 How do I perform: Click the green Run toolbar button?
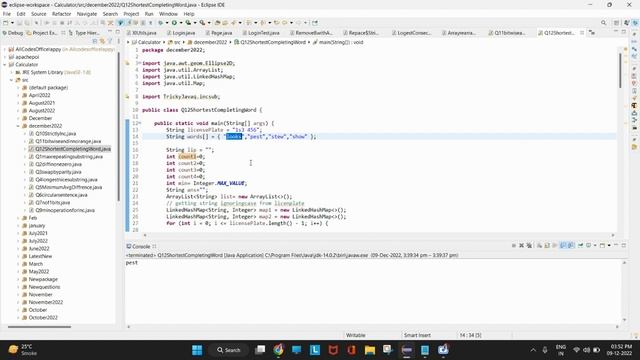(x=174, y=22)
